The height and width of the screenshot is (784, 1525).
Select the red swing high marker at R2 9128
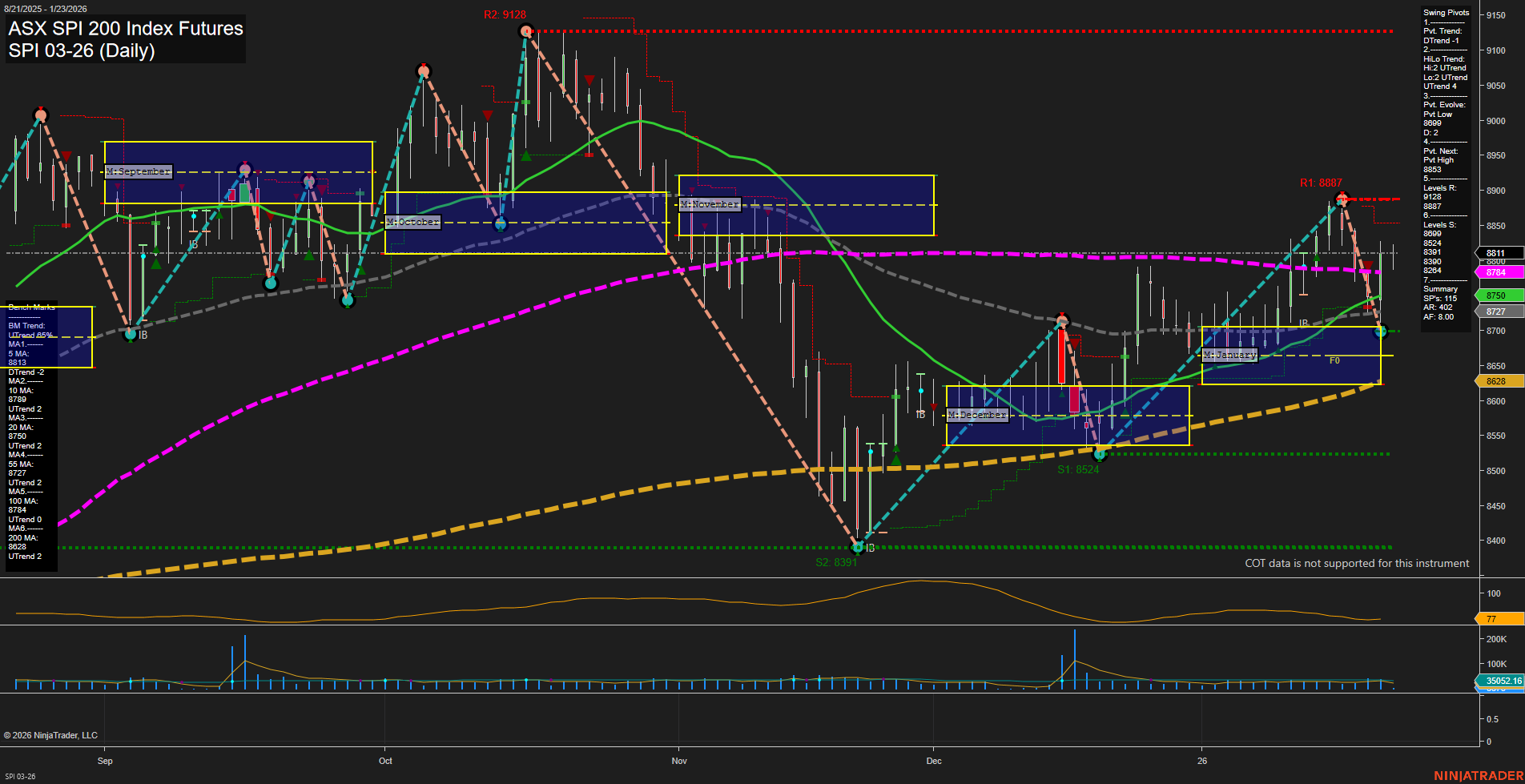[x=526, y=30]
